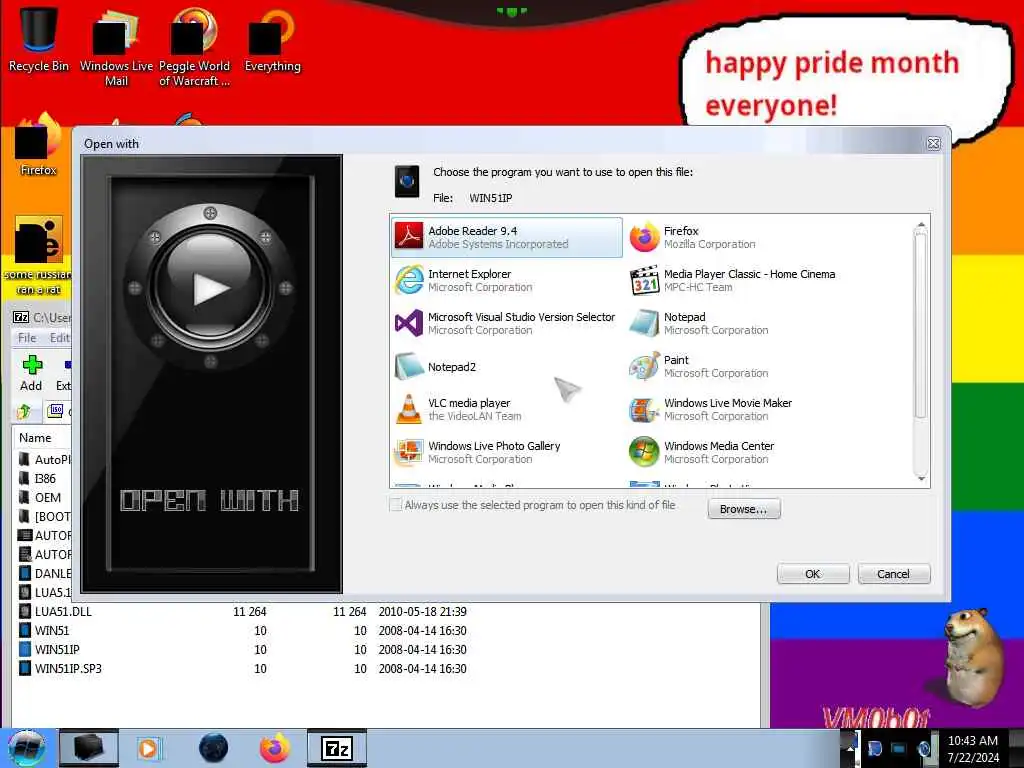Screen dimensions: 1024x768
Task: Click the program list scrollbar thumb
Action: click(921, 325)
